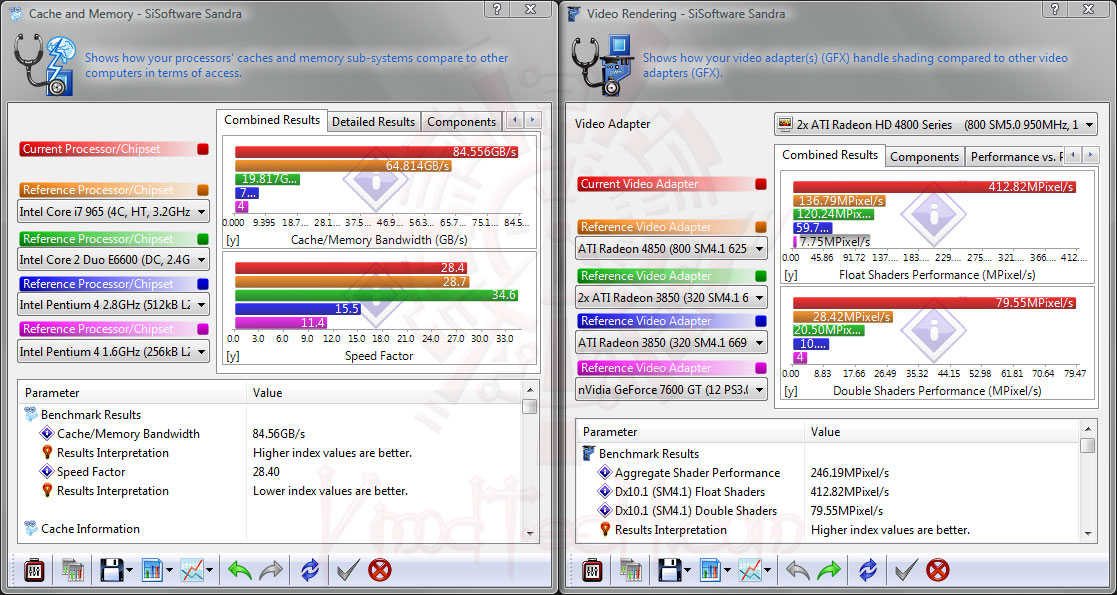Select Combined Results tab in Video Rendering
This screenshot has width=1117, height=595.
coord(830,155)
